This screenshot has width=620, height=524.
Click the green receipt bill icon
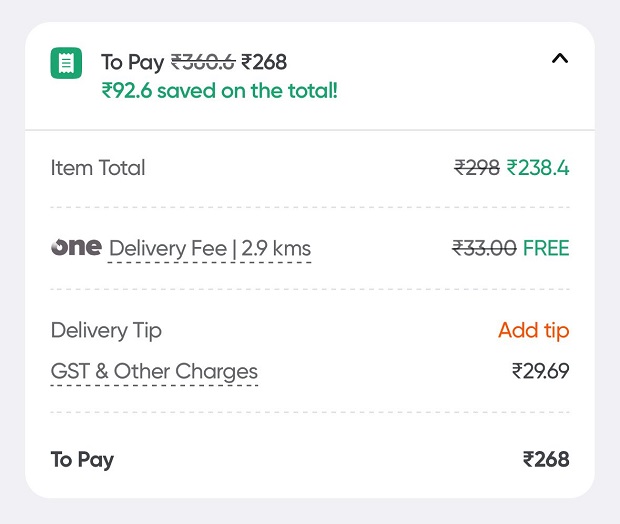[x=66, y=63]
